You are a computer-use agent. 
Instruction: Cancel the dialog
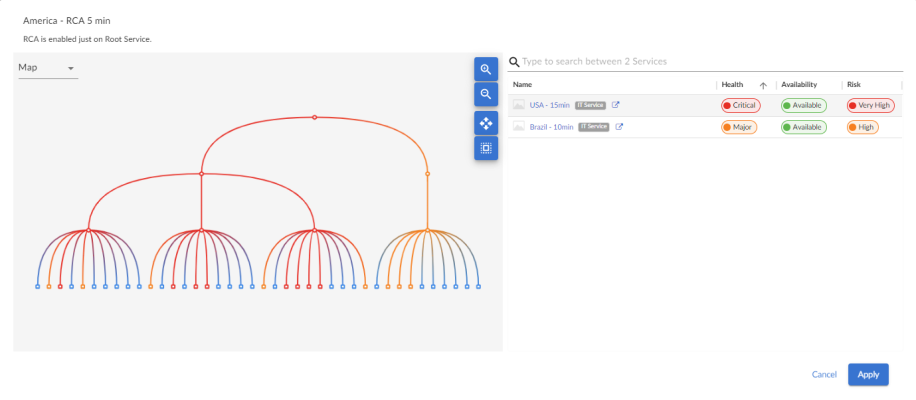point(824,374)
